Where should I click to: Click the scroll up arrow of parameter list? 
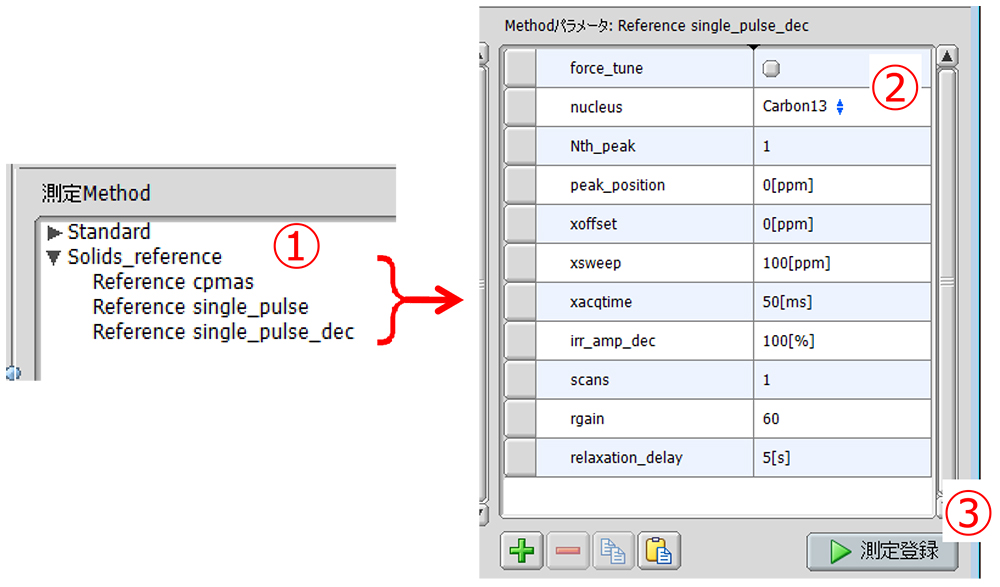pyautogui.click(x=946, y=56)
